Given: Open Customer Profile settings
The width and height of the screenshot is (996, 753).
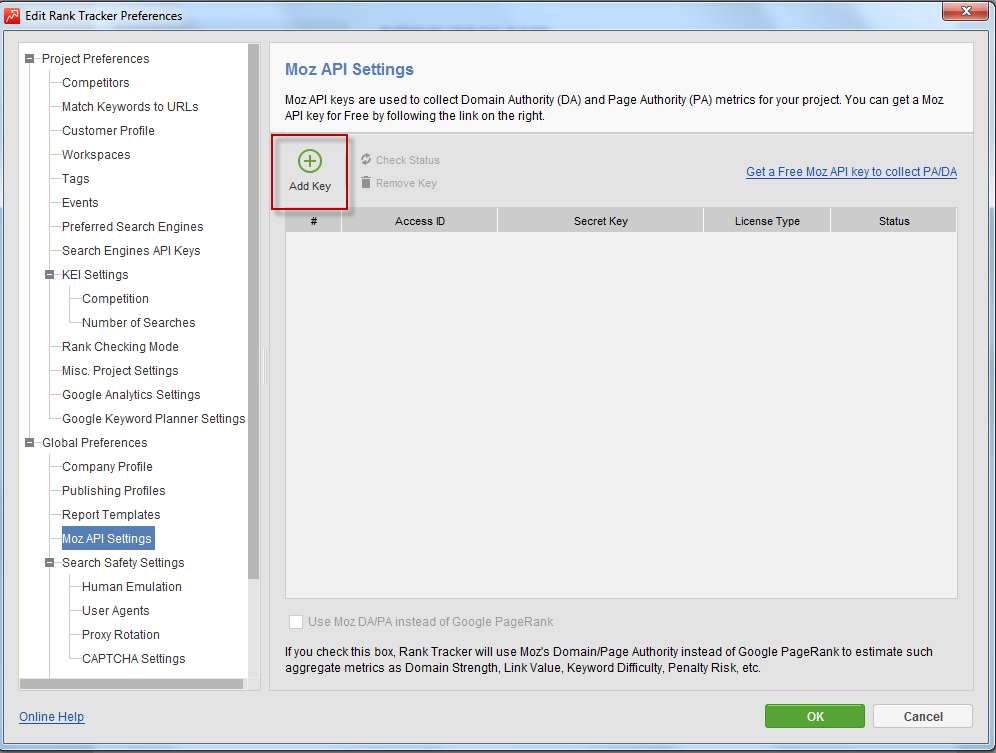Looking at the screenshot, I should pyautogui.click(x=108, y=130).
